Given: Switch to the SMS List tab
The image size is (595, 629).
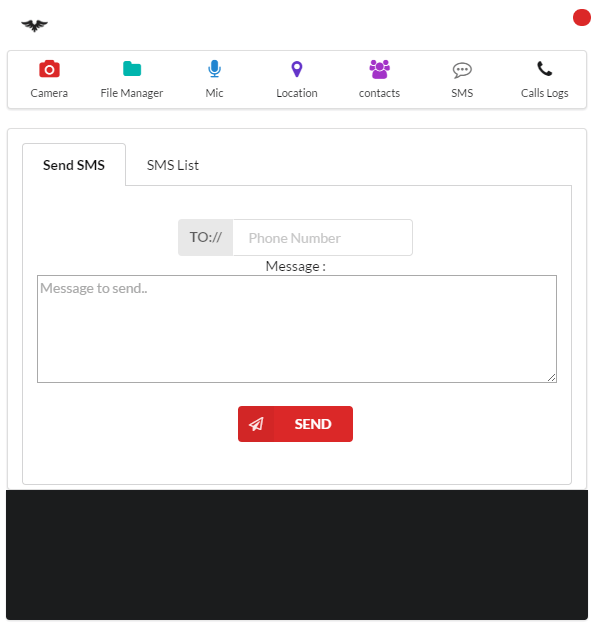Looking at the screenshot, I should coord(173,165).
